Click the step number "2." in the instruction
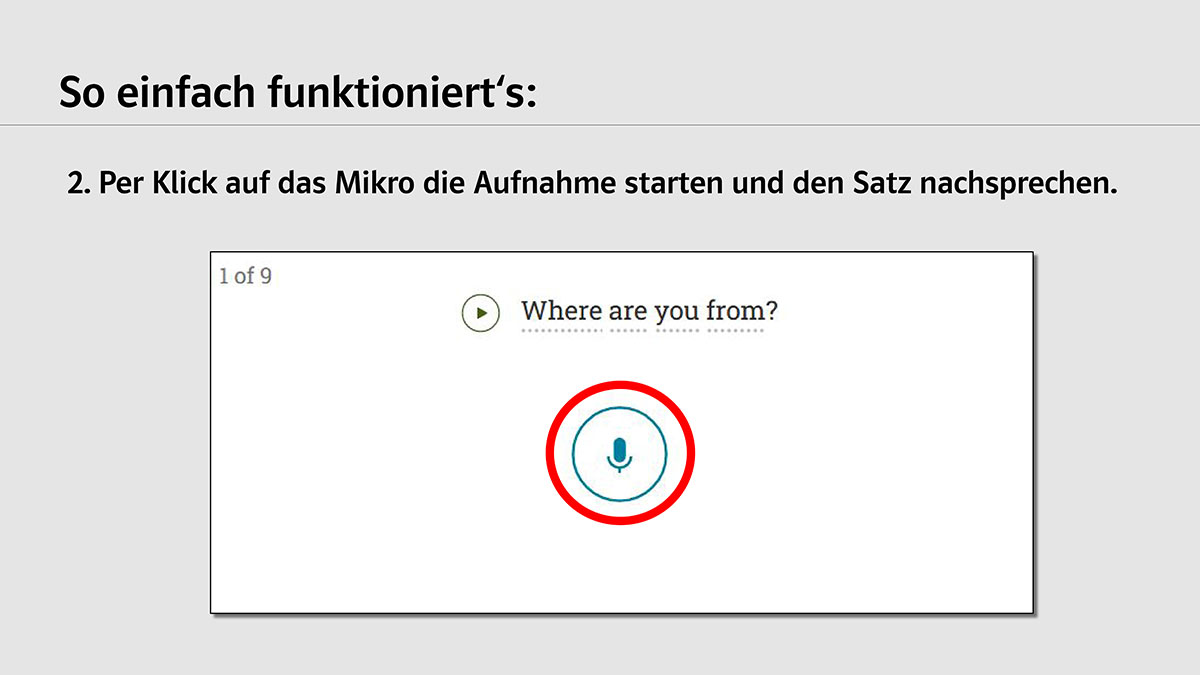 tap(79, 186)
